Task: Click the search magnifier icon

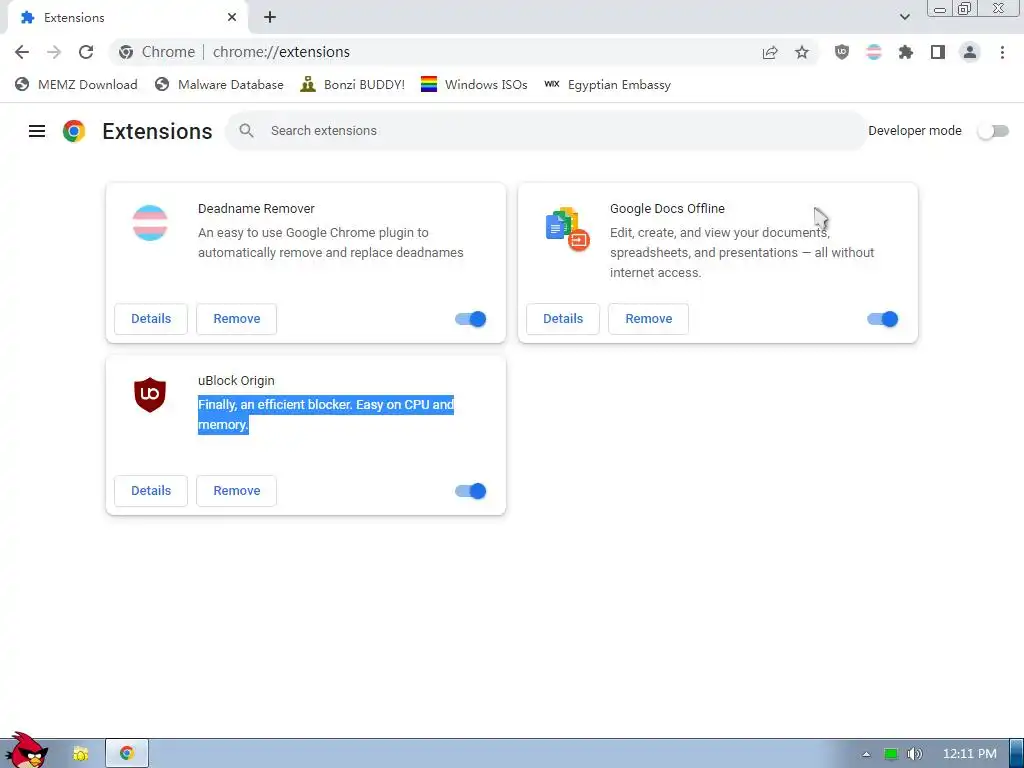Action: point(246,131)
